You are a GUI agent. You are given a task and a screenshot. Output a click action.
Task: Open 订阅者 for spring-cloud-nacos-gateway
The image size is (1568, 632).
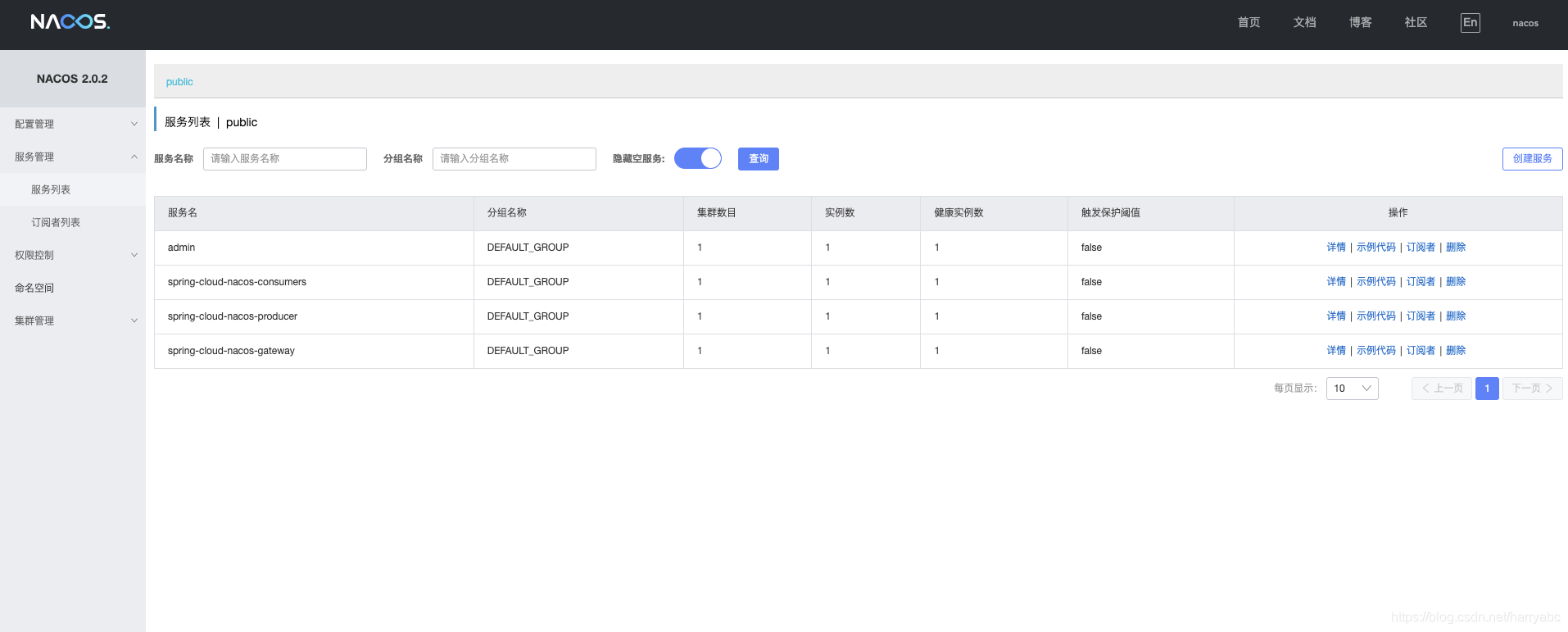tap(1421, 351)
